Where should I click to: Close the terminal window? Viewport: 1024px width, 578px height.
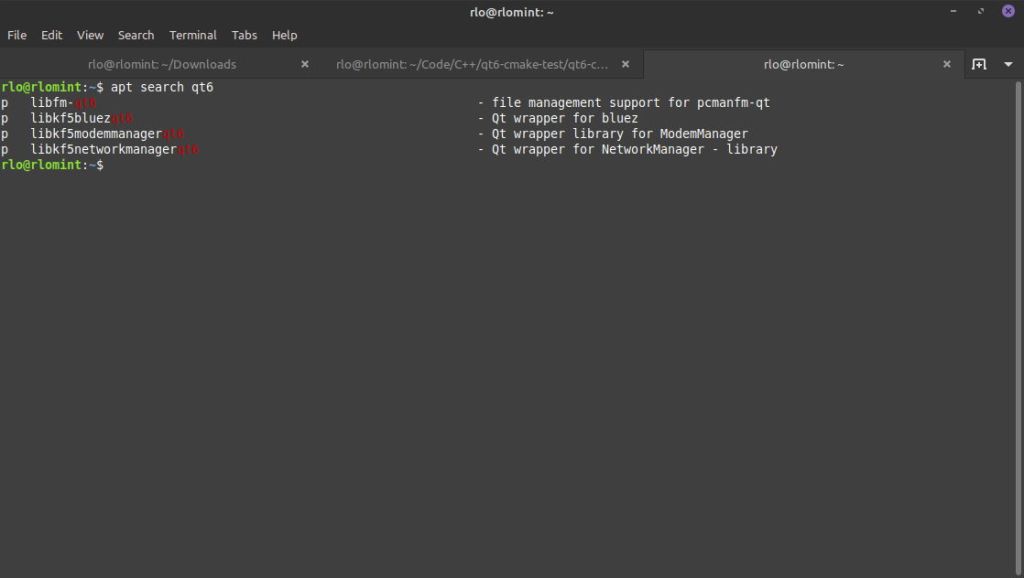point(1008,11)
